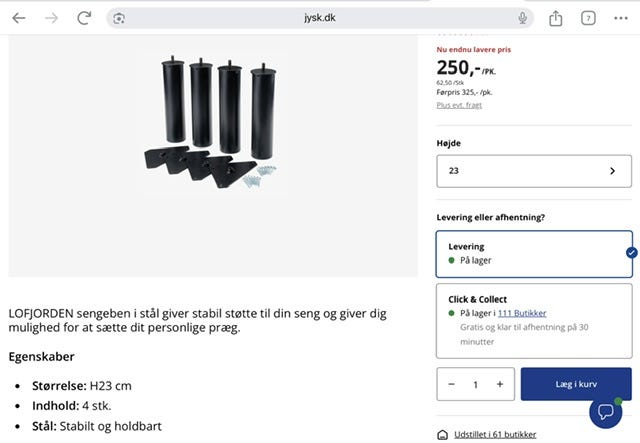The image size is (640, 443).
Task: Decrease quantity with the minus button
Action: [451, 384]
